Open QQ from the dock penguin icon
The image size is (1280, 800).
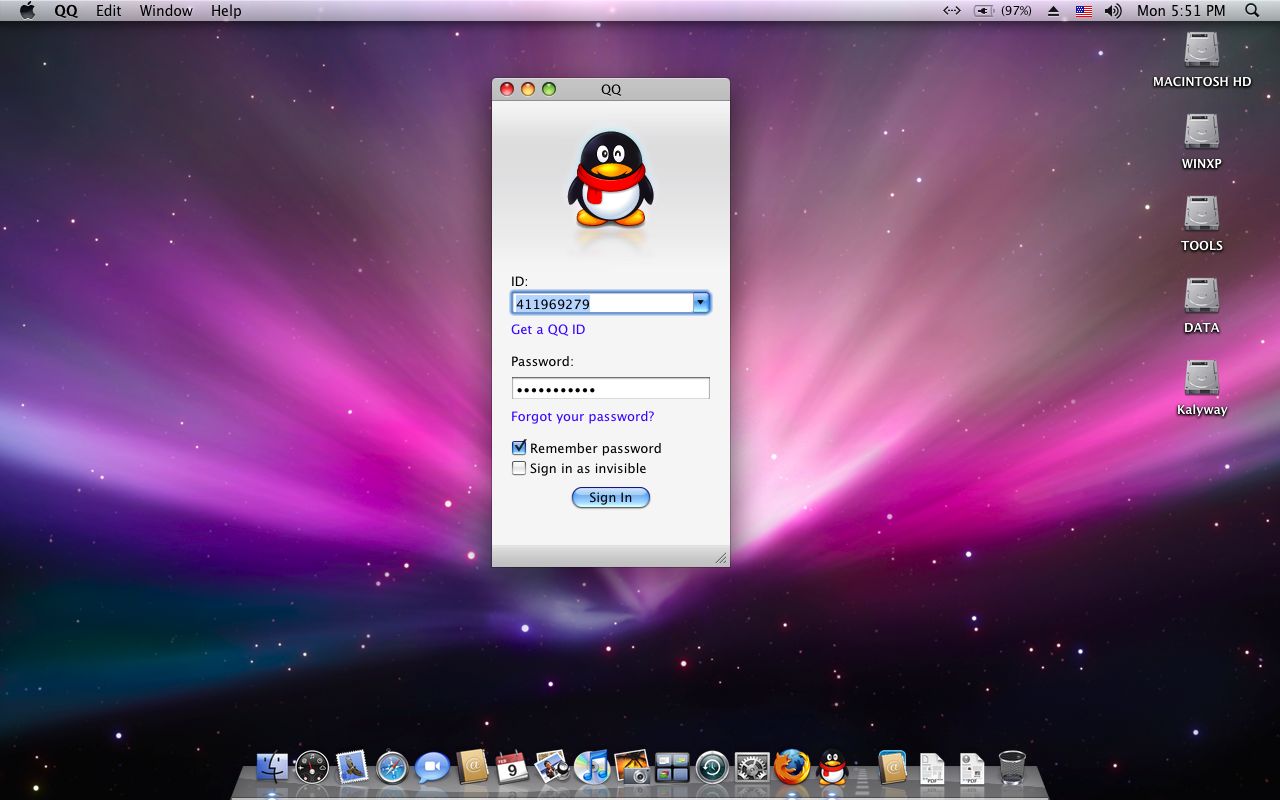832,768
